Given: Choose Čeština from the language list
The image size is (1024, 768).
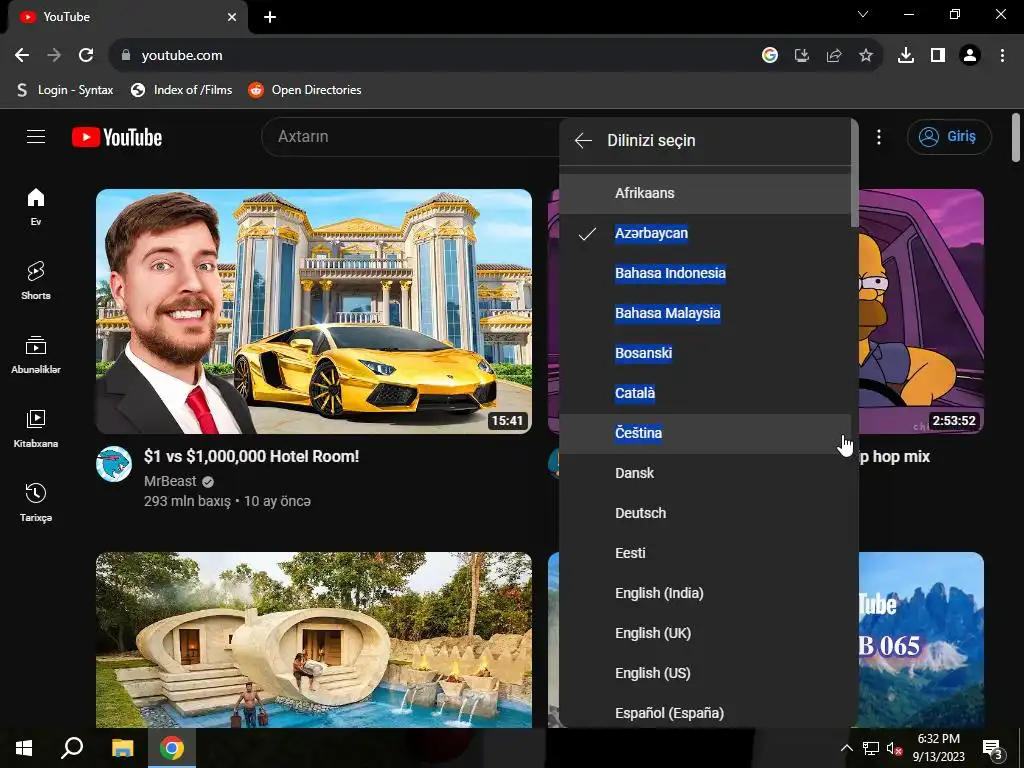Looking at the screenshot, I should coord(705,433).
